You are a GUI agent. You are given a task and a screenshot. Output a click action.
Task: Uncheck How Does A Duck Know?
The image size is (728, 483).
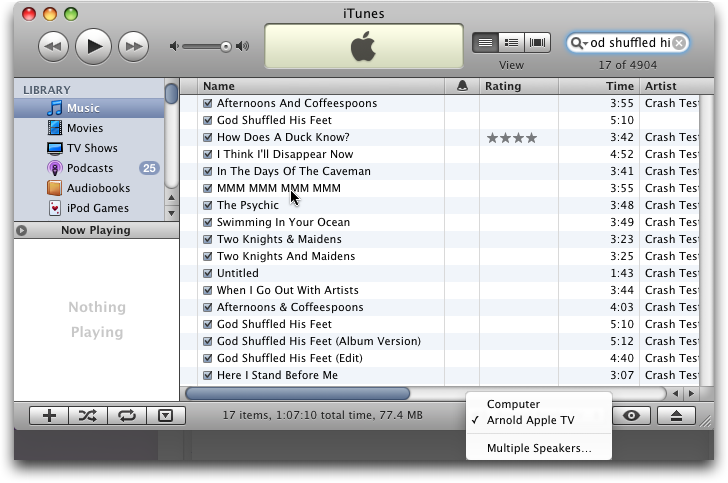tap(208, 137)
